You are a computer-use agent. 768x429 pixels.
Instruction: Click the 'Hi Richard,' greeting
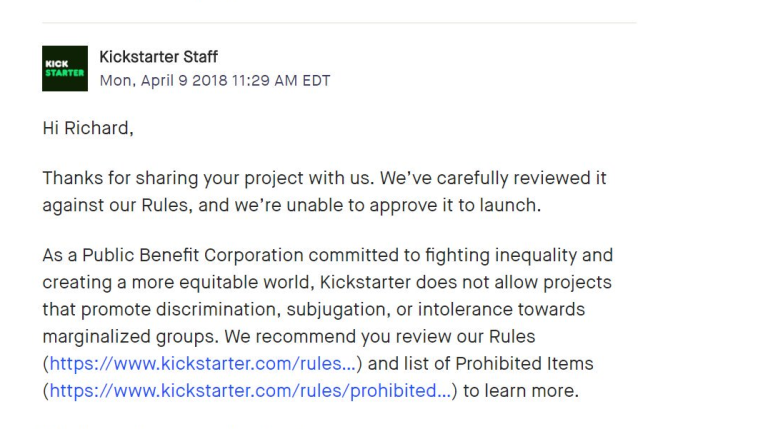coord(88,128)
